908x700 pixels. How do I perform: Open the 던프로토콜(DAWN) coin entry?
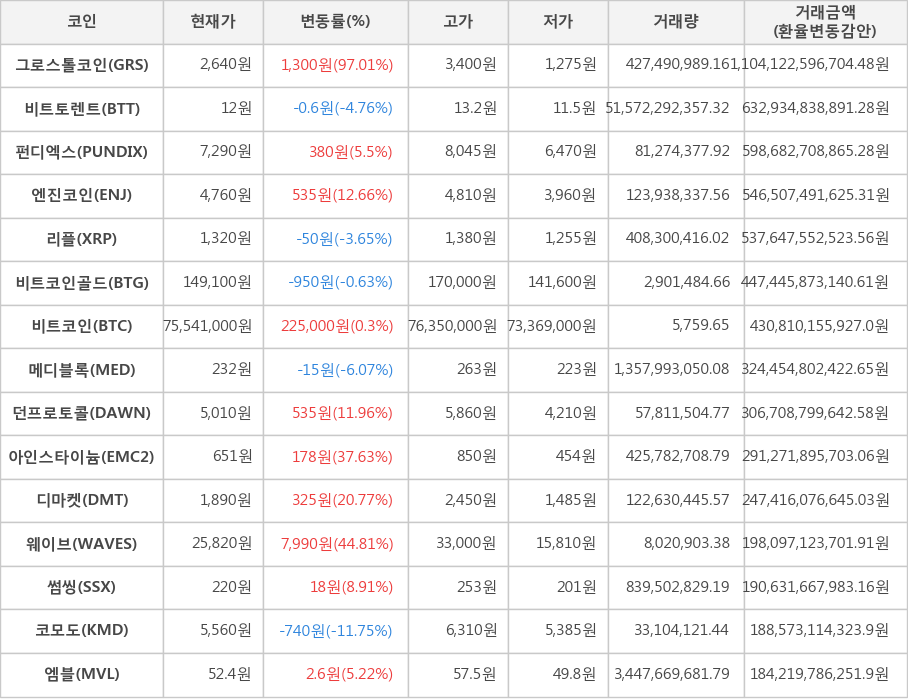tap(82, 413)
